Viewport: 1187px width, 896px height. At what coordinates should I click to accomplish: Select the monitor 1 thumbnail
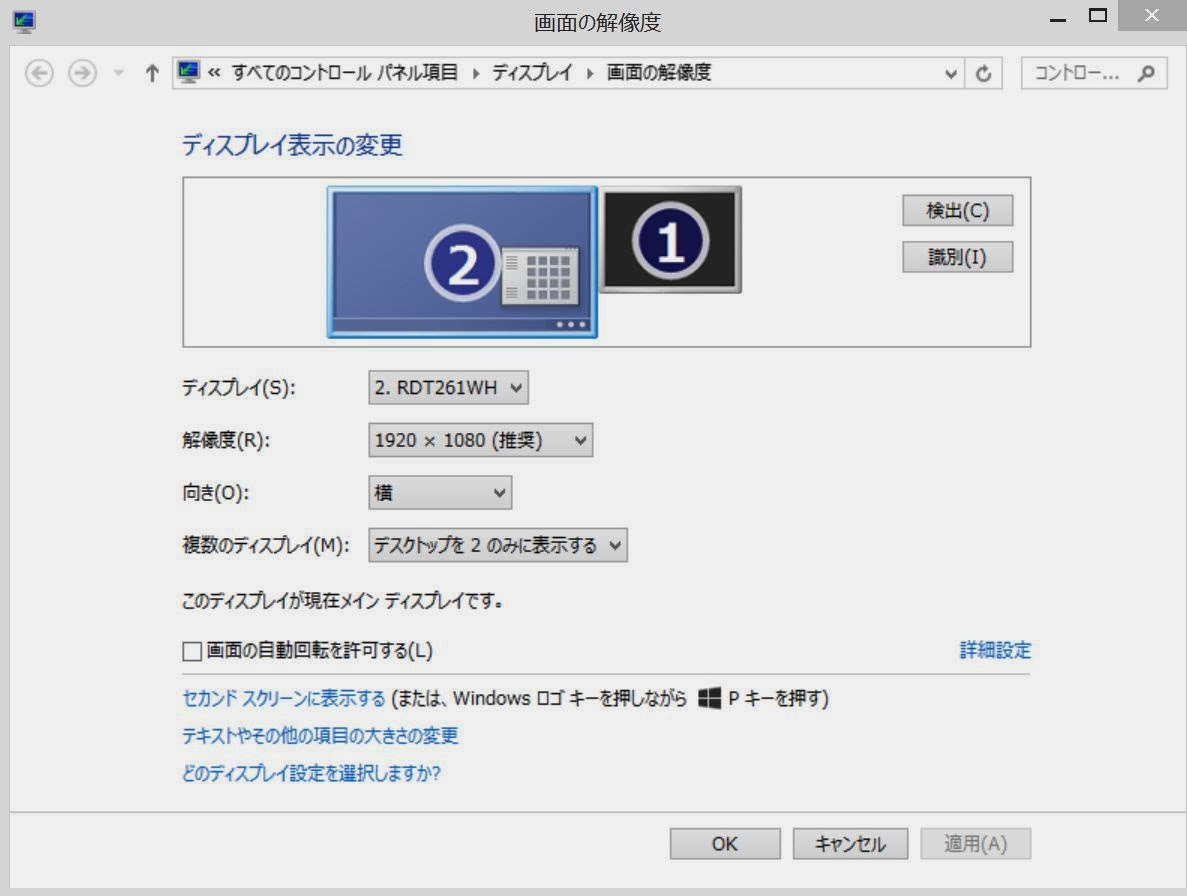671,239
